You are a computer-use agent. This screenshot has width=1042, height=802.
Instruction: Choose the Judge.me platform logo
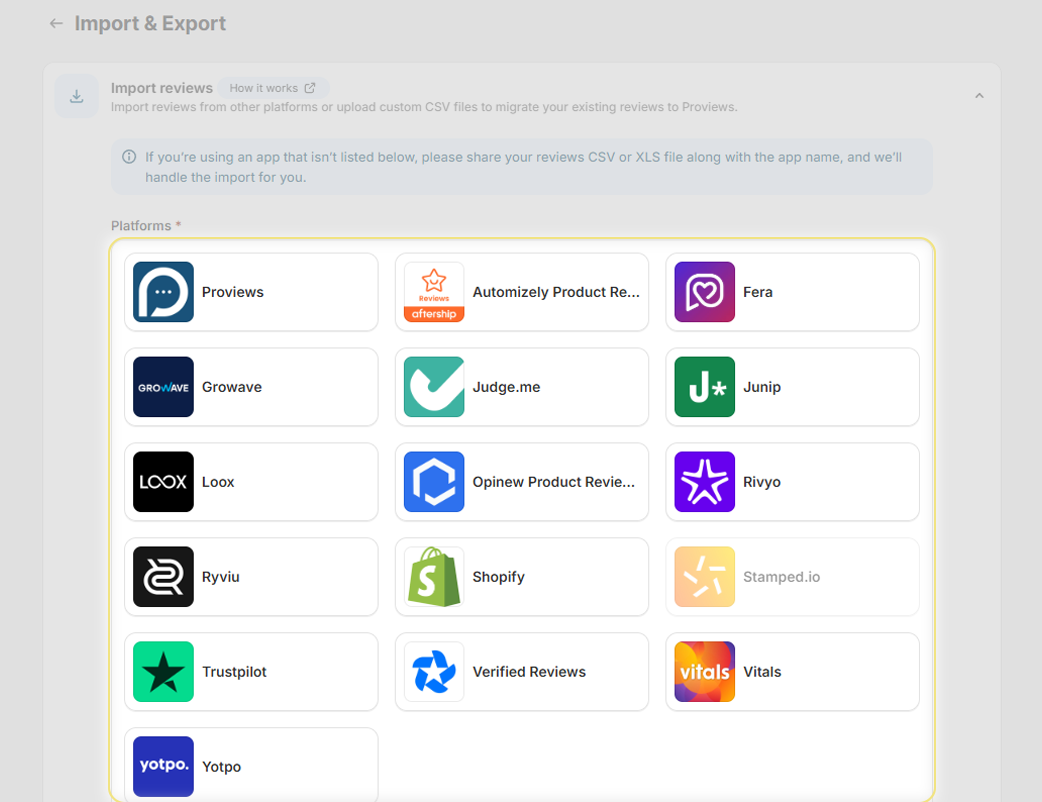(433, 386)
